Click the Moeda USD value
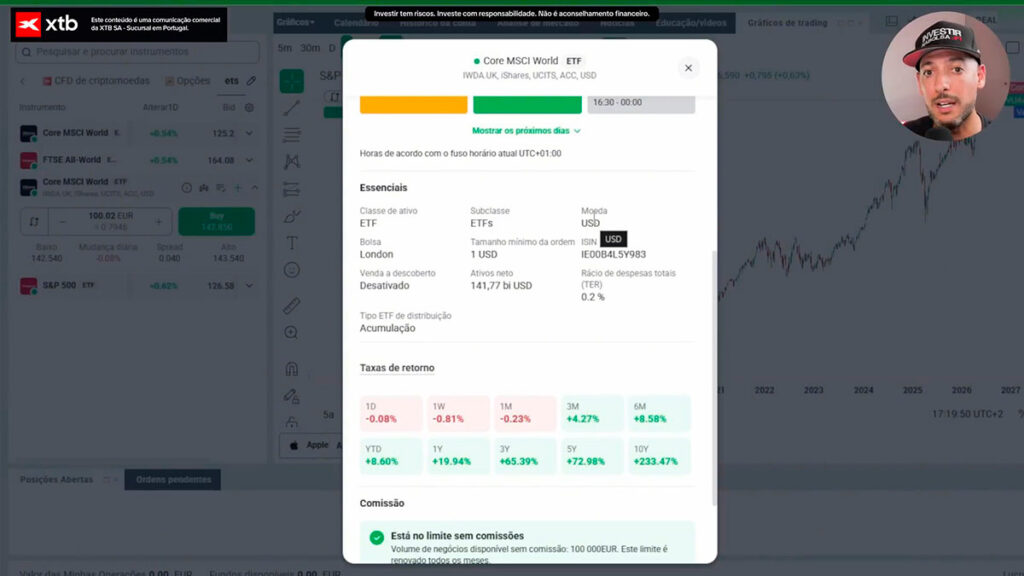 [590, 223]
